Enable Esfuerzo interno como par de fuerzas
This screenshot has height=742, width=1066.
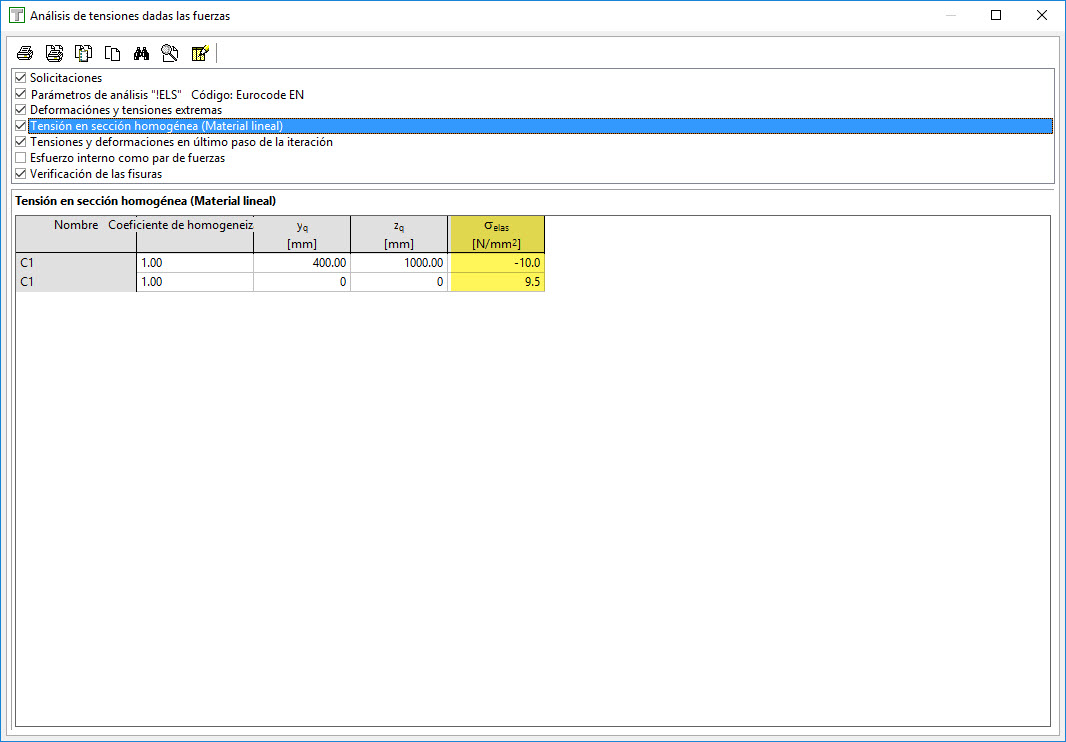21,158
